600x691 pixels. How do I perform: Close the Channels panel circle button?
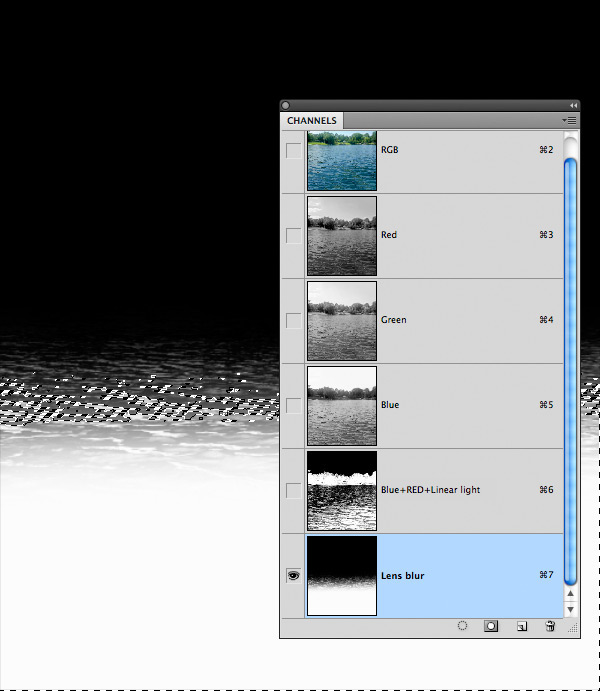(285, 105)
